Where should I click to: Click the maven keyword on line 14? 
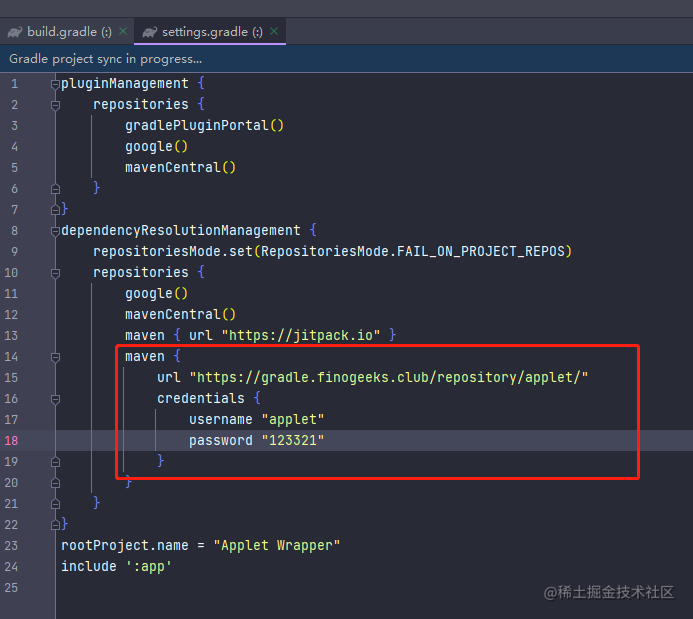coord(145,357)
